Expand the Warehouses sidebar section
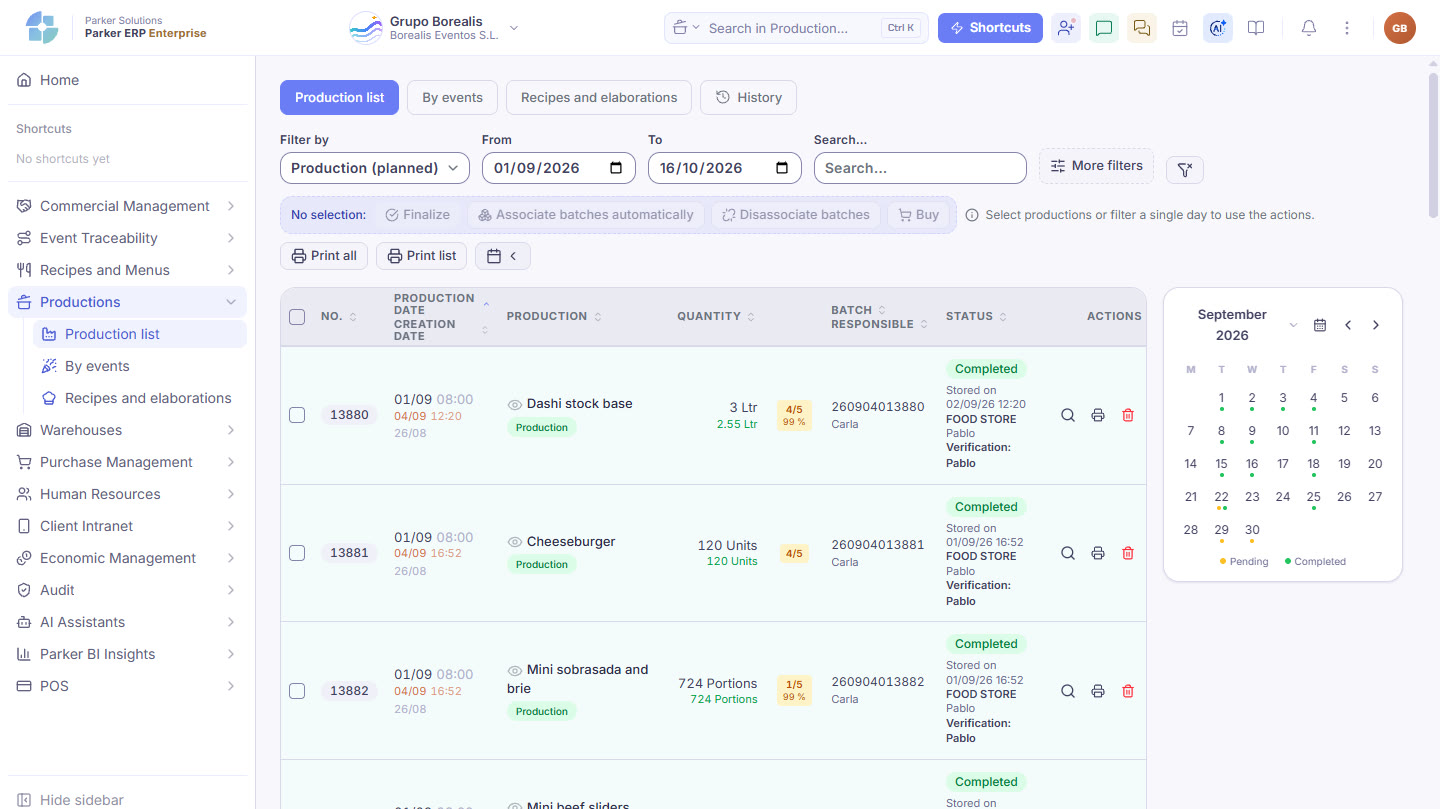The height and width of the screenshot is (809, 1440). 127,430
